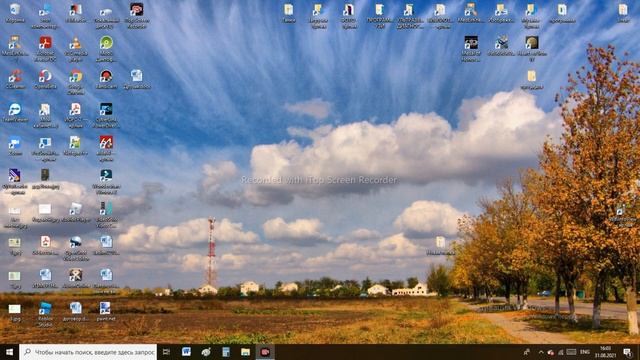Show hidden system tray icons
640x360 pixels.
point(541,352)
